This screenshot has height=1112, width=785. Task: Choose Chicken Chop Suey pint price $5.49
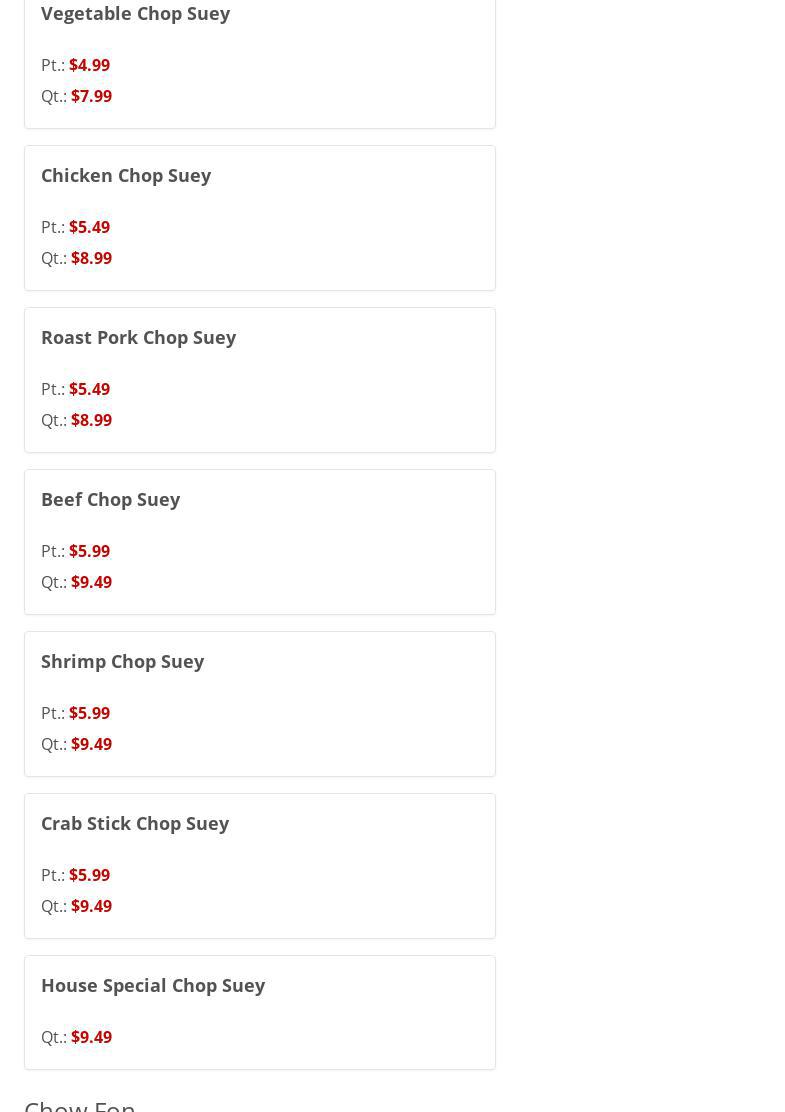pyautogui.click(x=89, y=227)
